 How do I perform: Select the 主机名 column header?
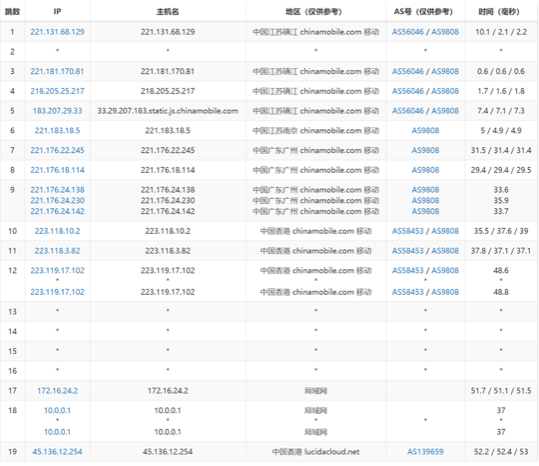click(168, 12)
